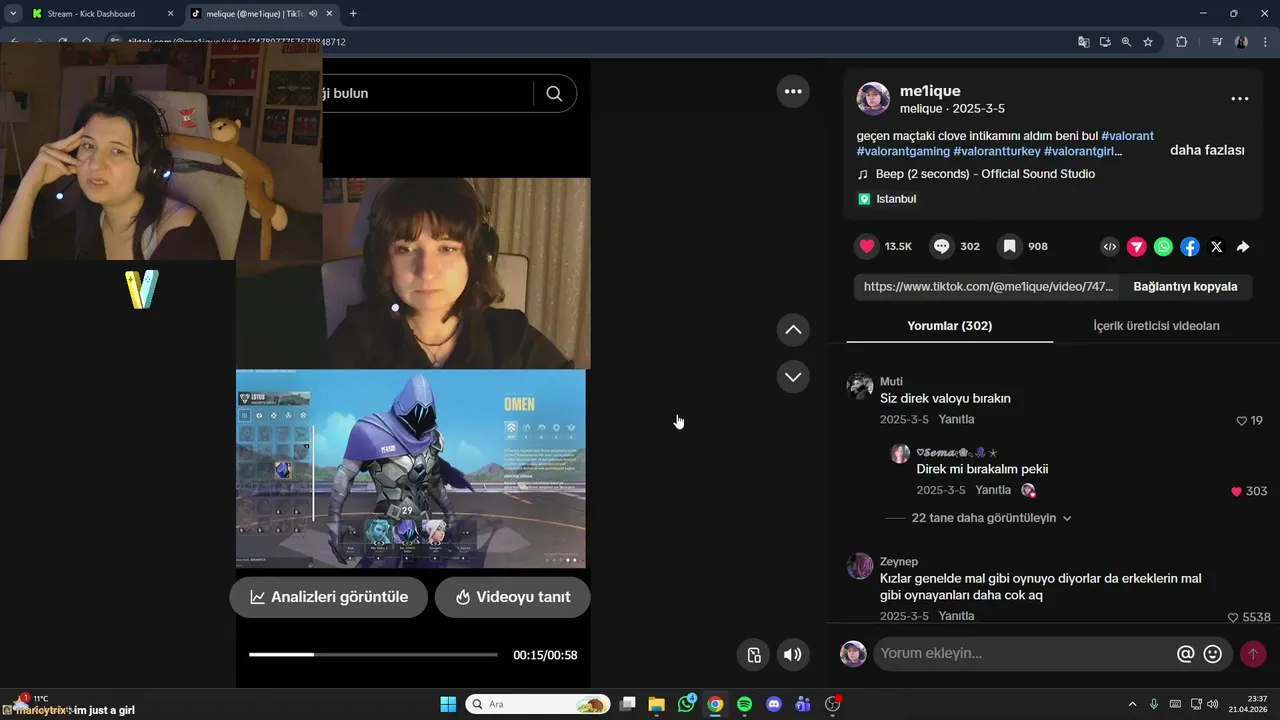Open the comments bubble icon showing 302

[942, 246]
